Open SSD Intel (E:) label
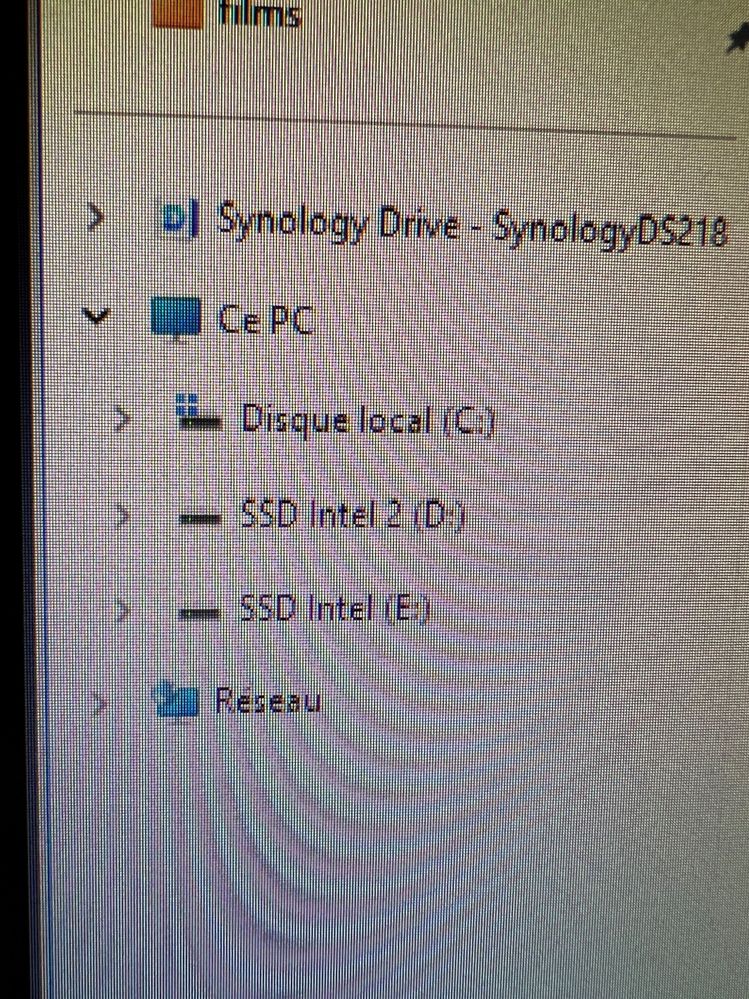This screenshot has width=749, height=999. (335, 610)
